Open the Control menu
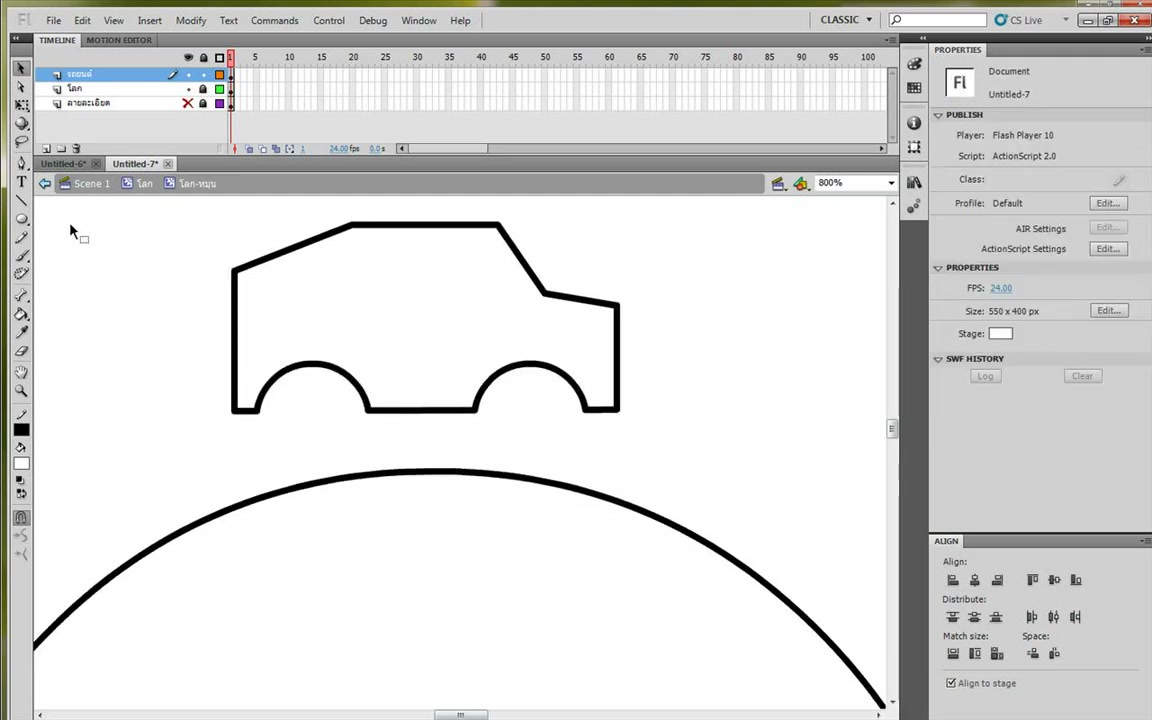 (329, 21)
